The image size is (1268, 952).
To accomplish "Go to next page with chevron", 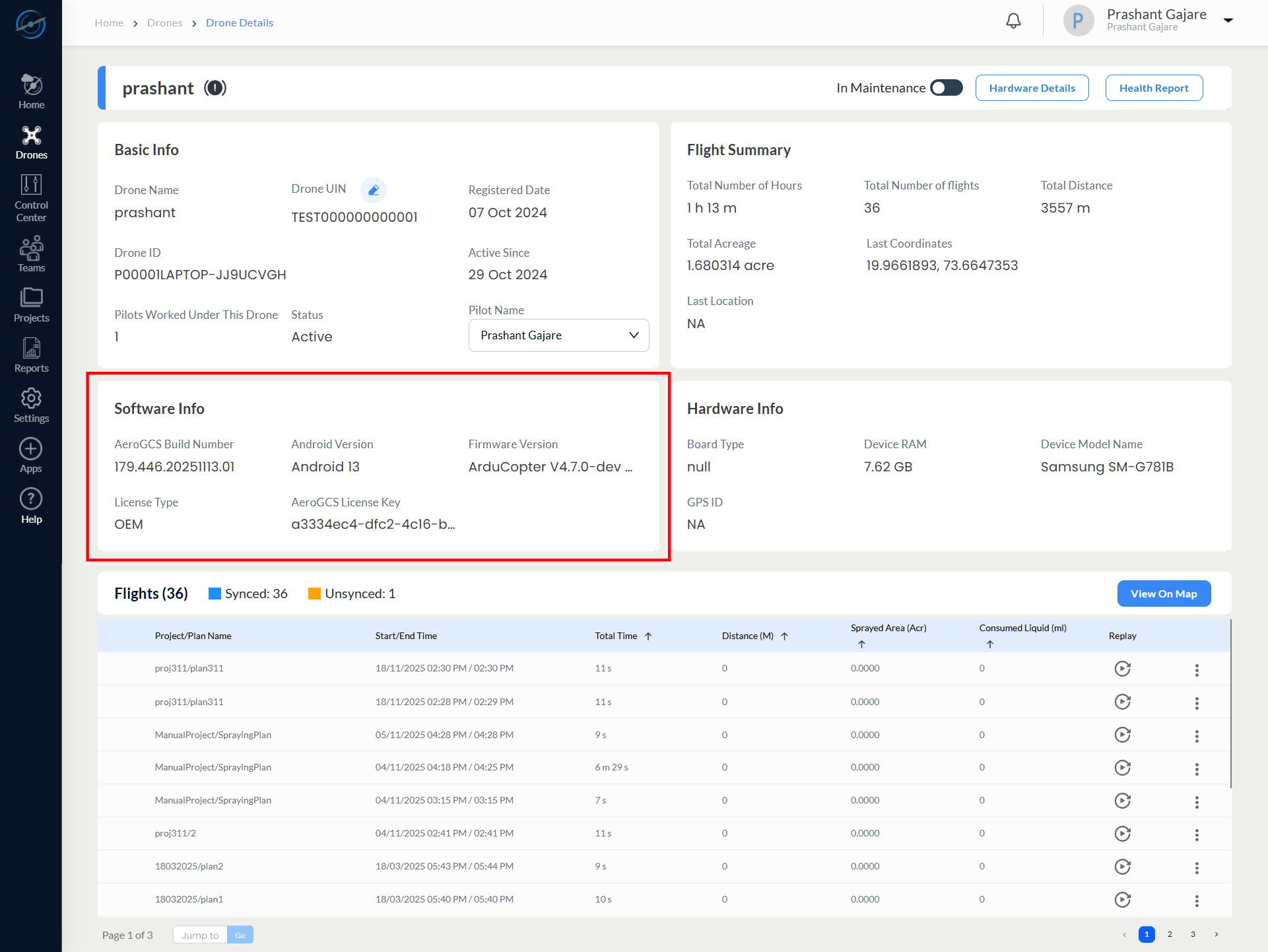I will click(x=1216, y=935).
